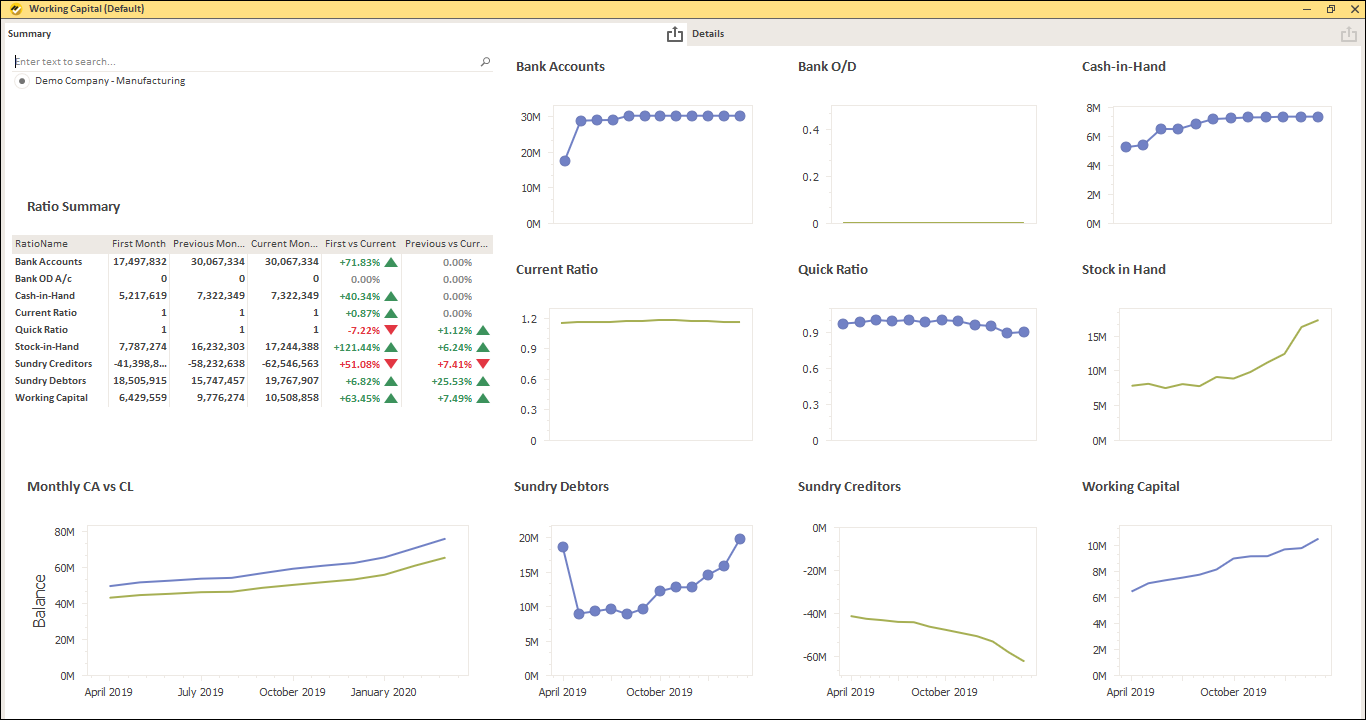Click the RatioName column header
1366x720 pixels.
coord(42,243)
